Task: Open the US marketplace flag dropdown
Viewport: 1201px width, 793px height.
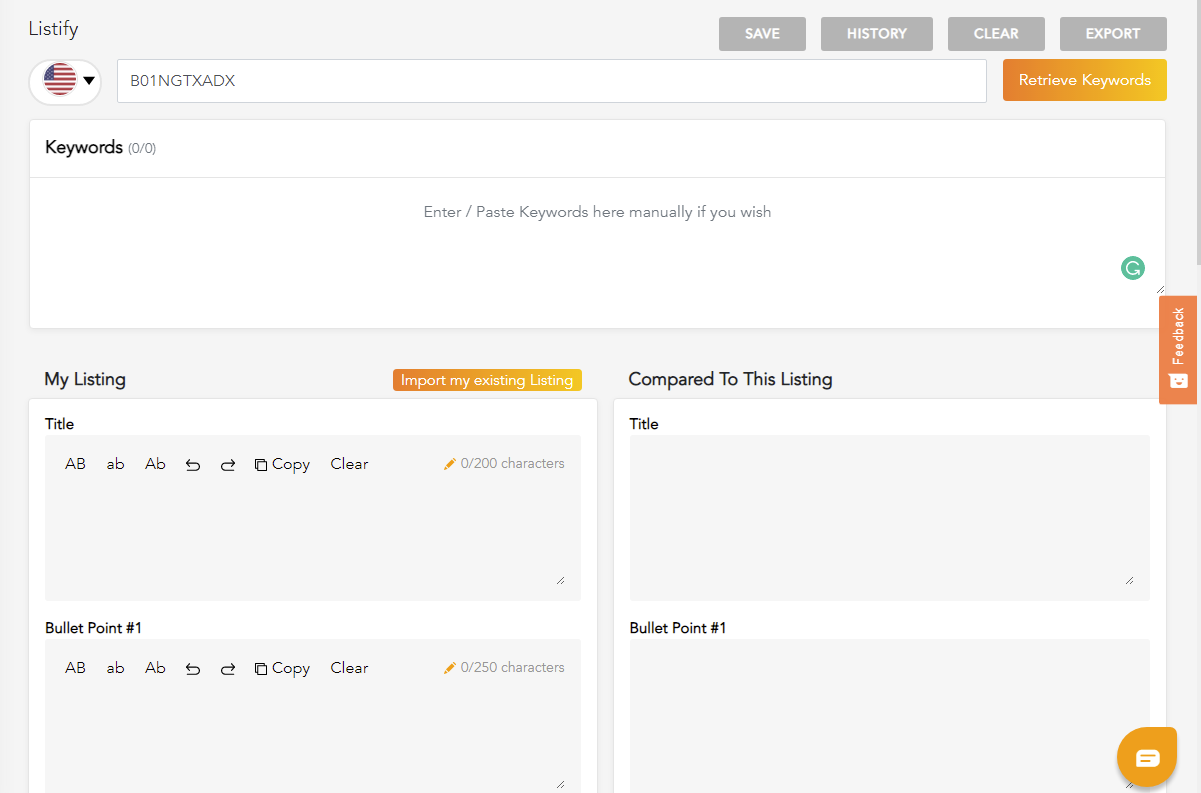Action: pyautogui.click(x=65, y=81)
